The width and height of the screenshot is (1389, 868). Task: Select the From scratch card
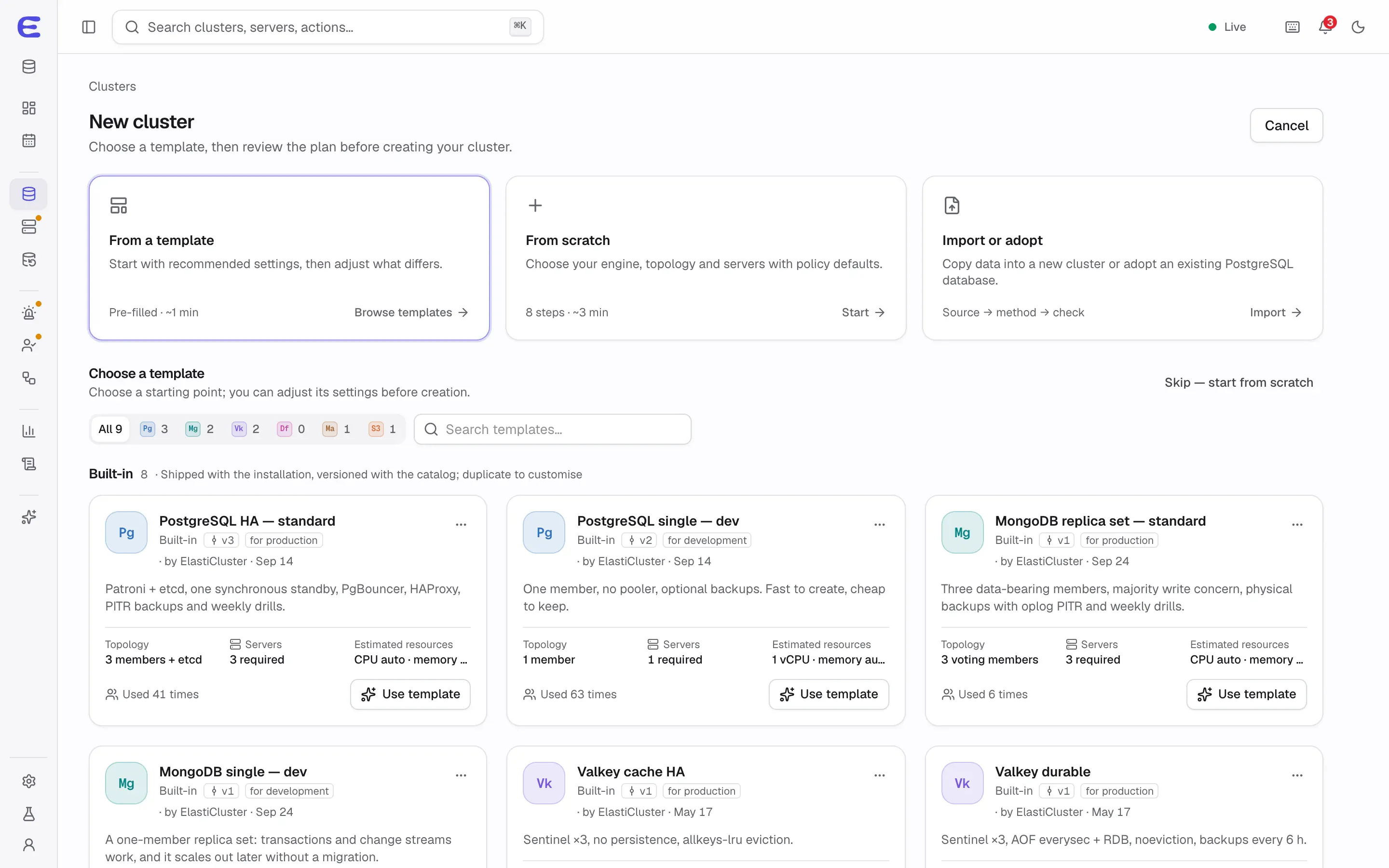(x=706, y=258)
